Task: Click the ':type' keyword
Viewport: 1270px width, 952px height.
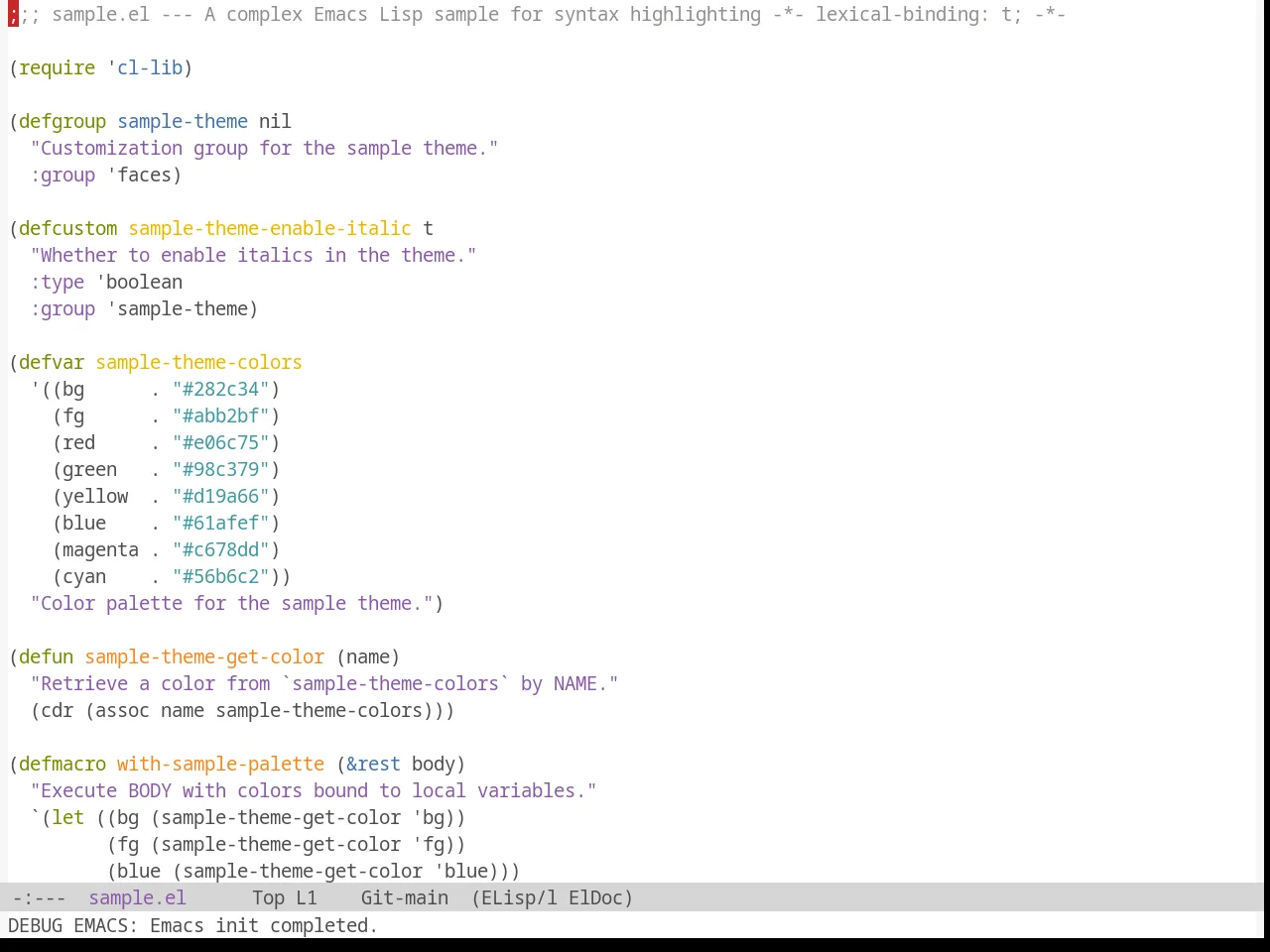Action: pyautogui.click(x=58, y=282)
